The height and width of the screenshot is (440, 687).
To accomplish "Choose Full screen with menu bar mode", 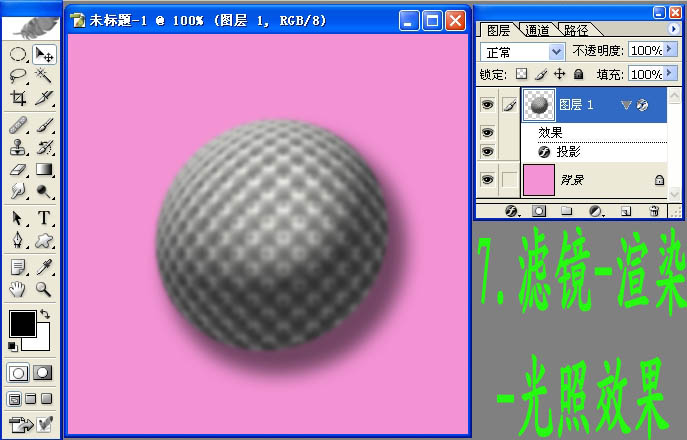I will tap(31, 399).
